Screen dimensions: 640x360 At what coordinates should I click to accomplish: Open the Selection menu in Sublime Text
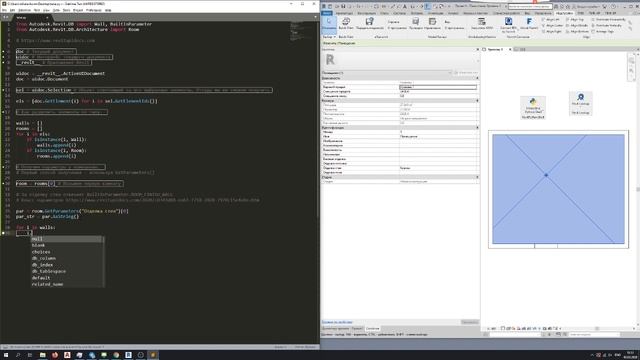tap(24, 10)
